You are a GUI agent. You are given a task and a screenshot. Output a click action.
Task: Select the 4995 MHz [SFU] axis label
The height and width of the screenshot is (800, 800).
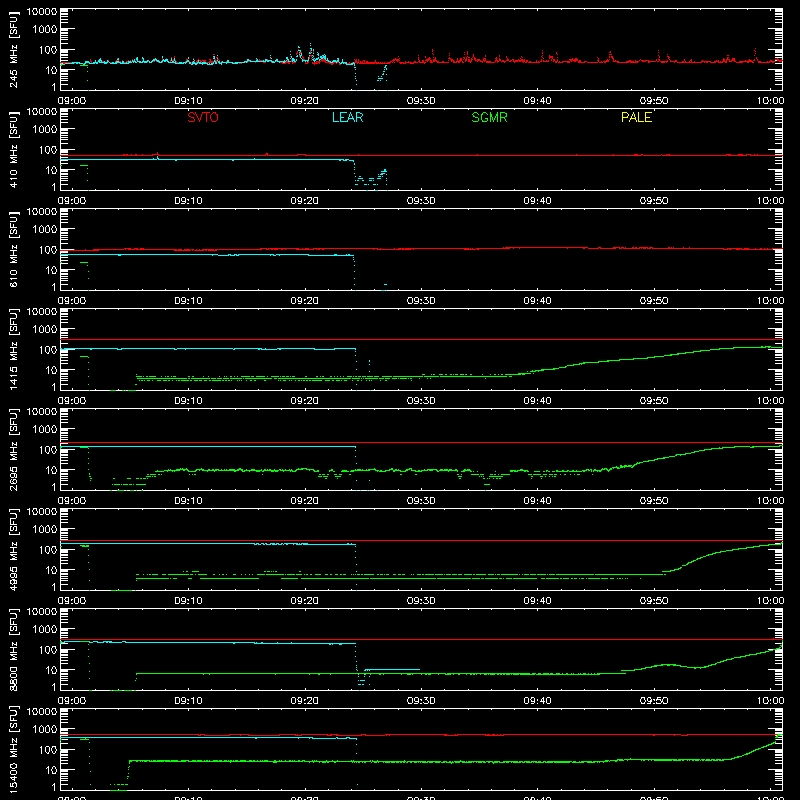pyautogui.click(x=13, y=549)
